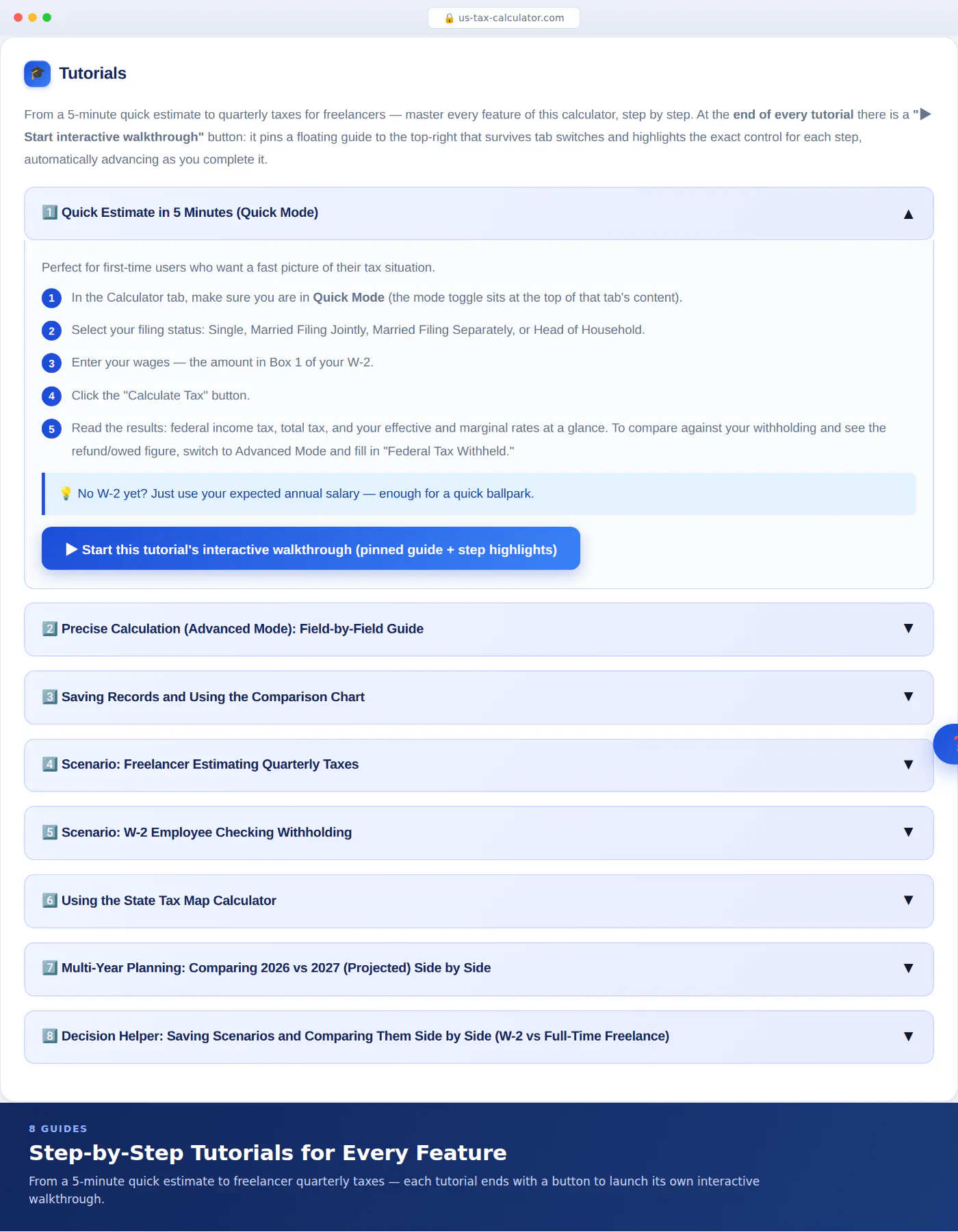This screenshot has height=1232, width=958.
Task: Click the number 7 badge of Multi-Year Planning tutorial
Action: pos(49,968)
